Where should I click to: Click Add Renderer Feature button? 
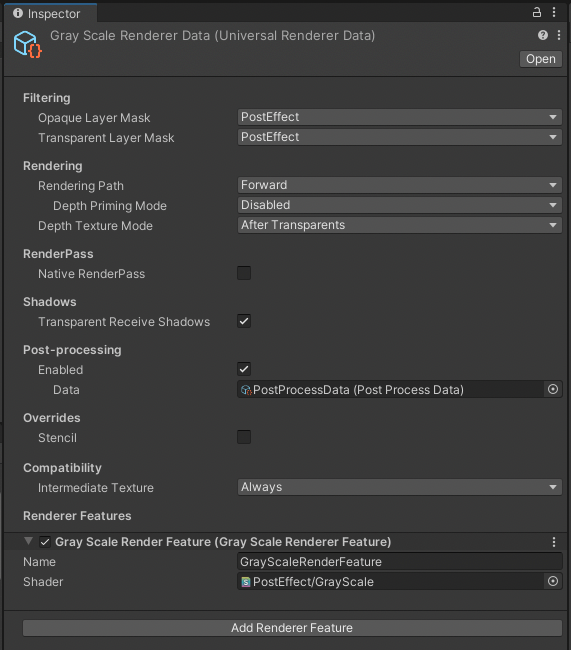(x=292, y=628)
